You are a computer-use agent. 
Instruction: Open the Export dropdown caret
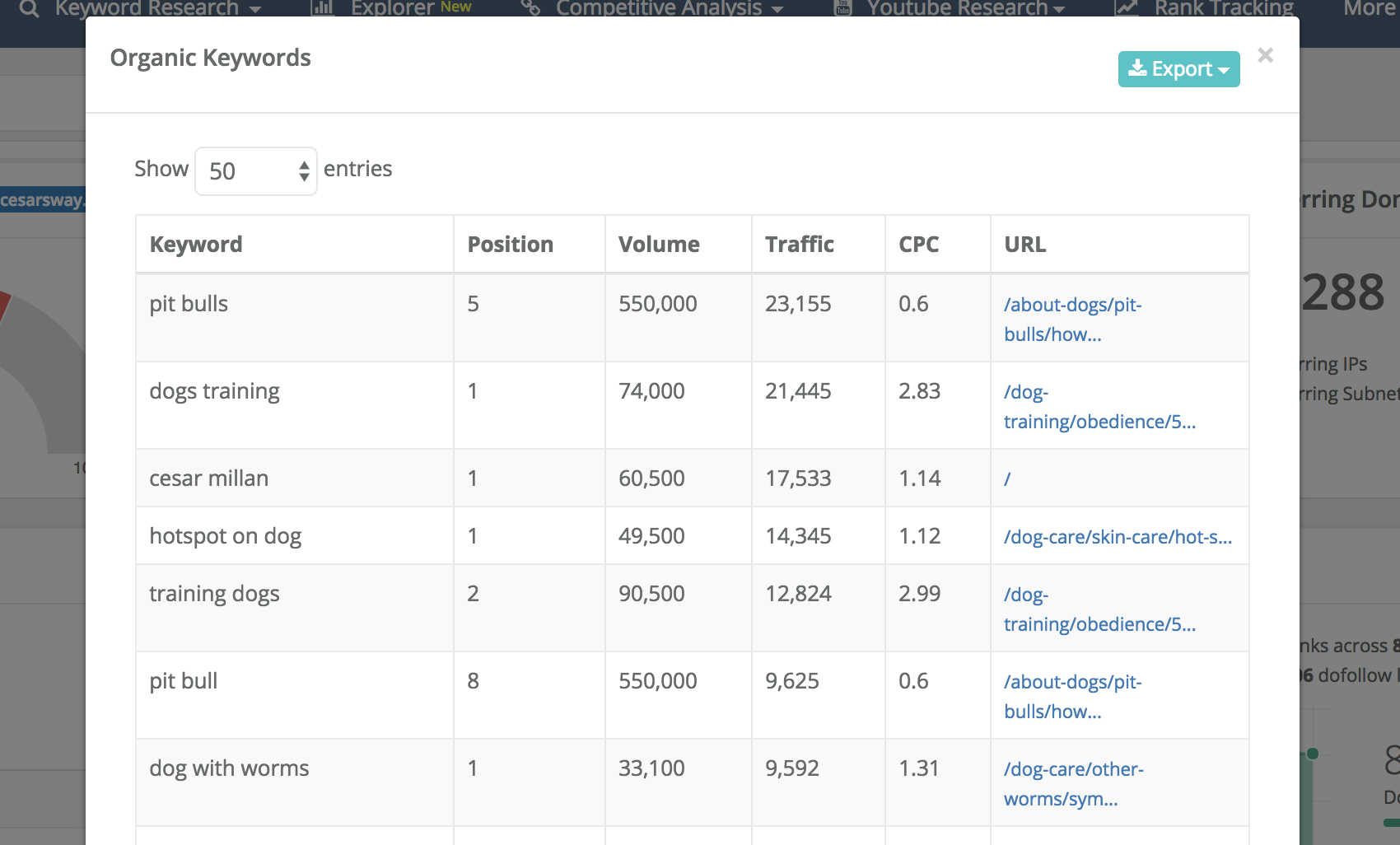click(1225, 69)
